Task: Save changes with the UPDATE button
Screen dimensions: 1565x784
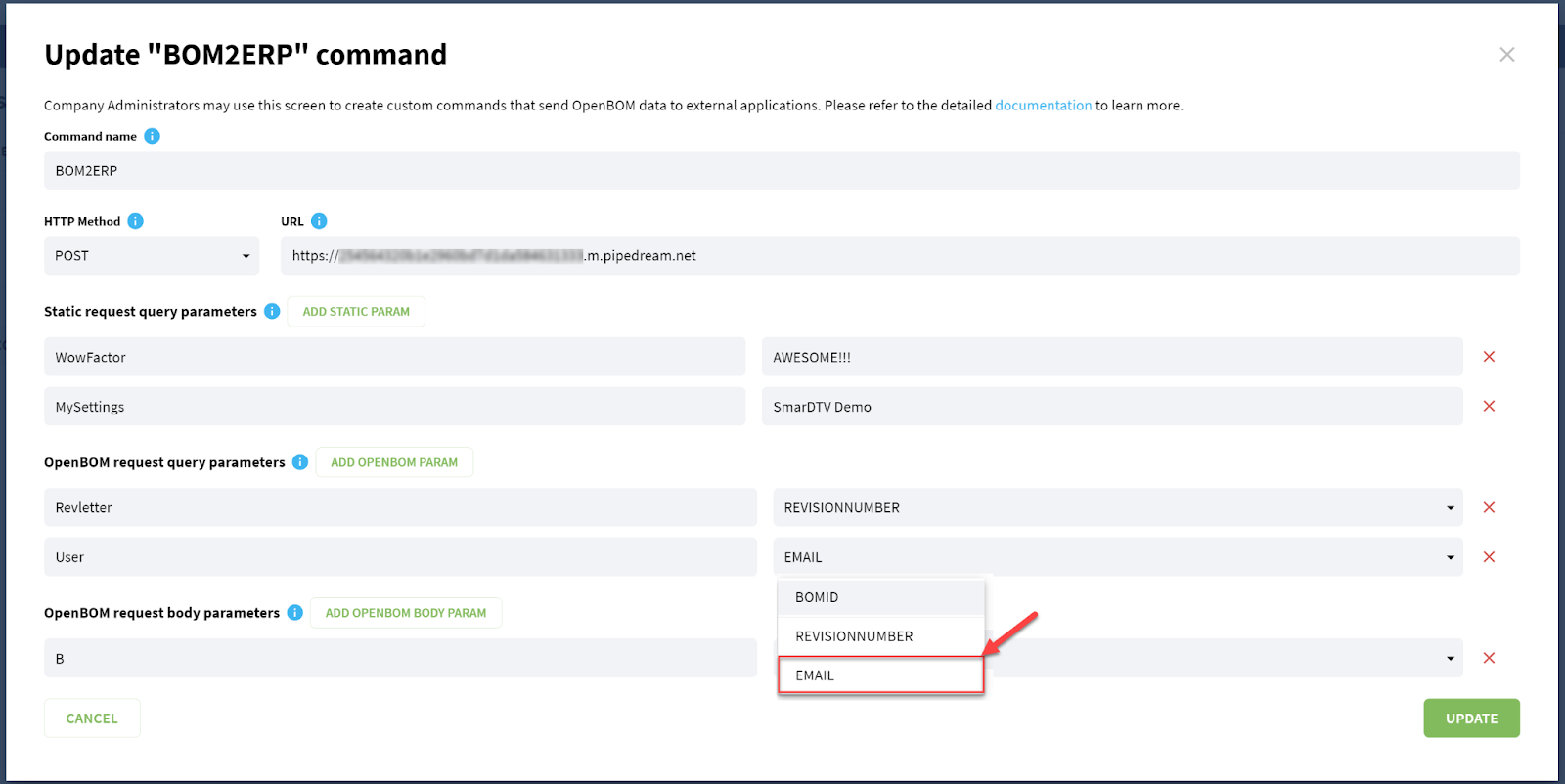Action: [x=1471, y=719]
